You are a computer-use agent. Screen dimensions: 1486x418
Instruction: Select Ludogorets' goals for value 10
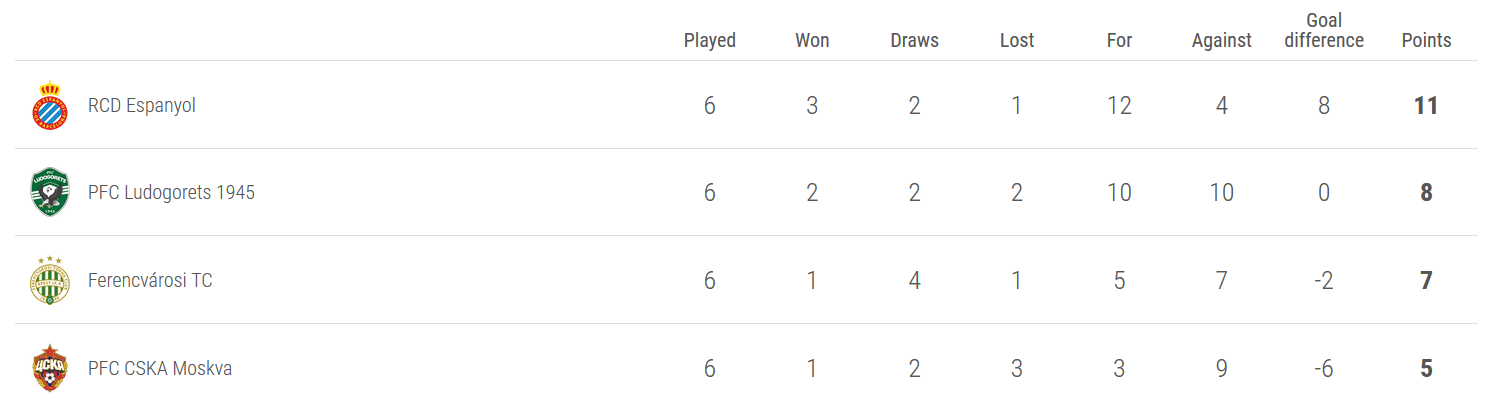pyautogui.click(x=1119, y=192)
